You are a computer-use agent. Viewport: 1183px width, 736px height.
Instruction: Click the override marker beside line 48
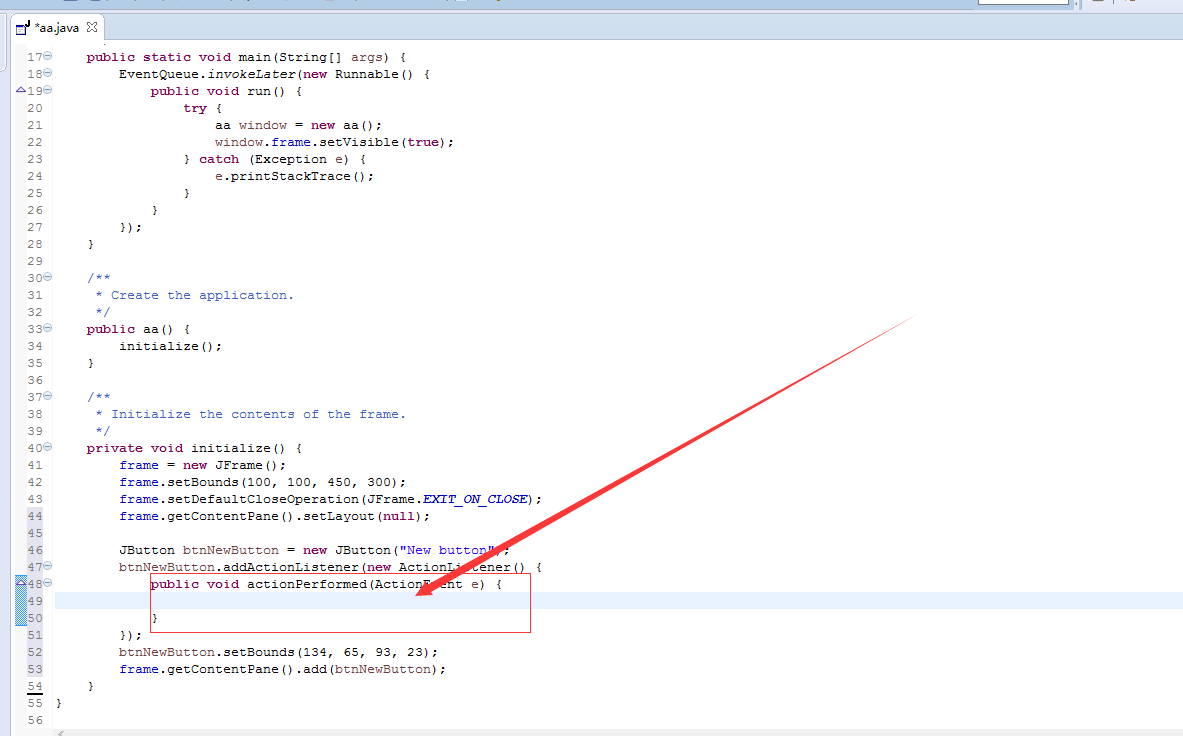point(21,583)
